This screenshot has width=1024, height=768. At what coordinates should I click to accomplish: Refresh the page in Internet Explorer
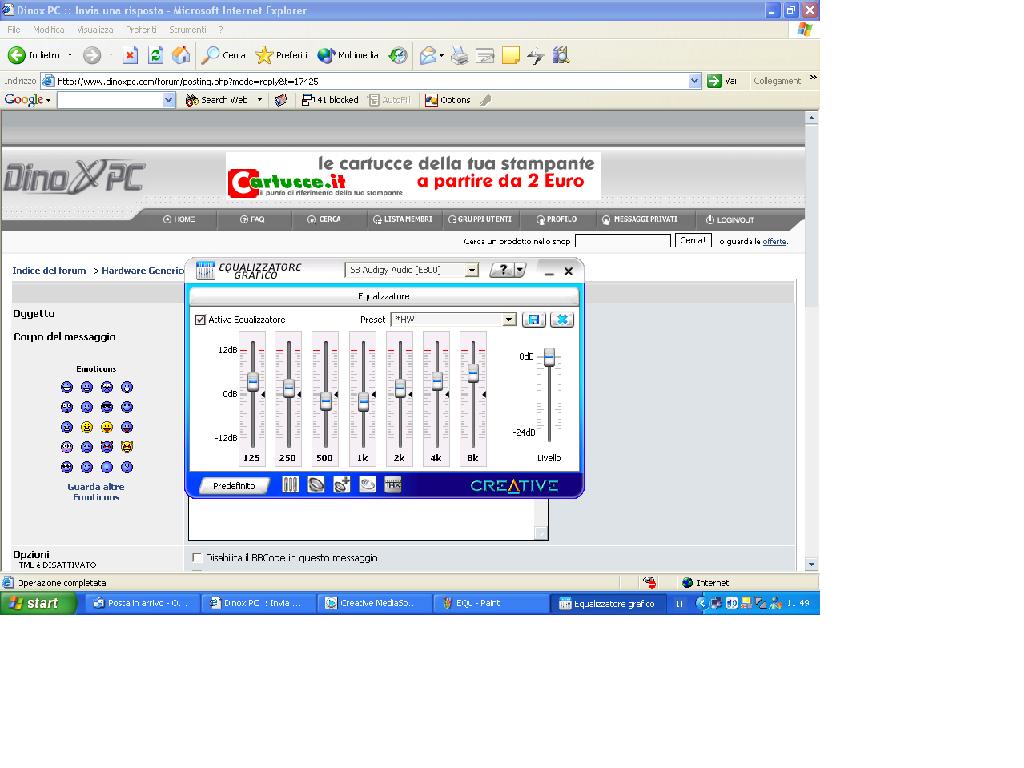156,55
